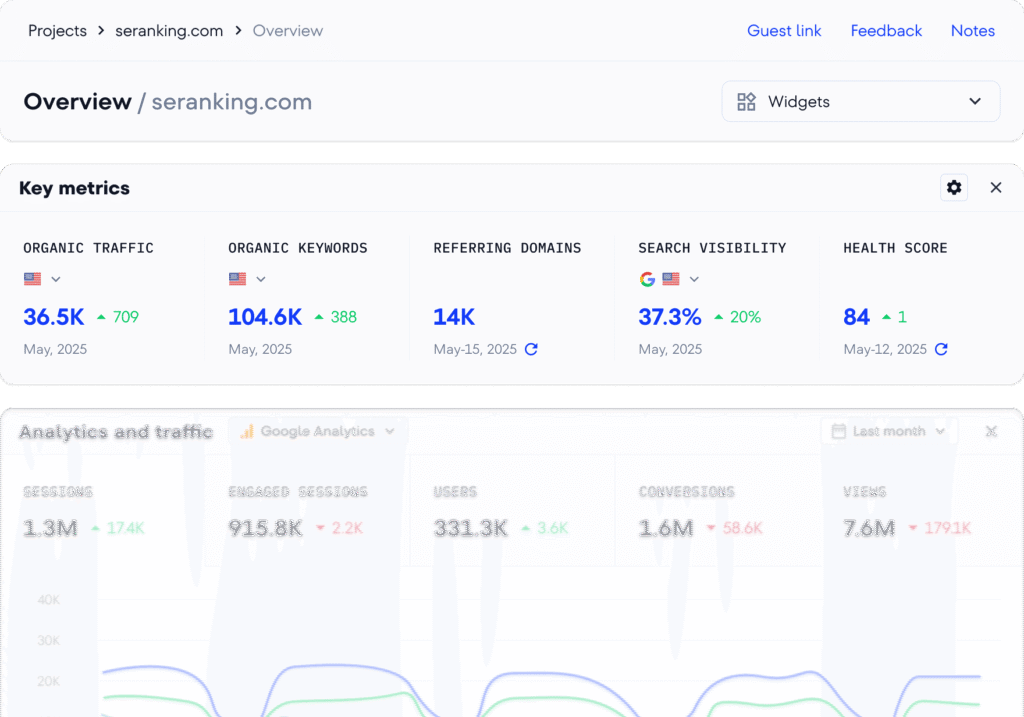Open the Last month period dropdown
Image resolution: width=1024 pixels, height=717 pixels.
point(888,431)
